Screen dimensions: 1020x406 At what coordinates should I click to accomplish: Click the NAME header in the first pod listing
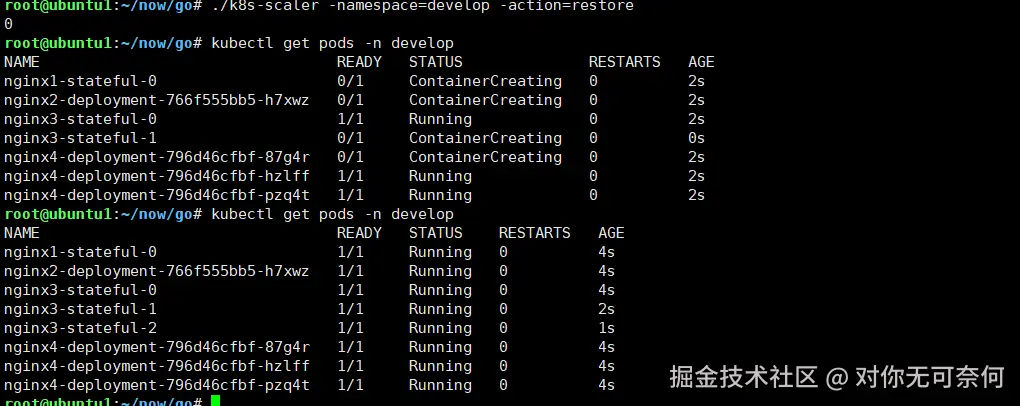[x=22, y=62]
